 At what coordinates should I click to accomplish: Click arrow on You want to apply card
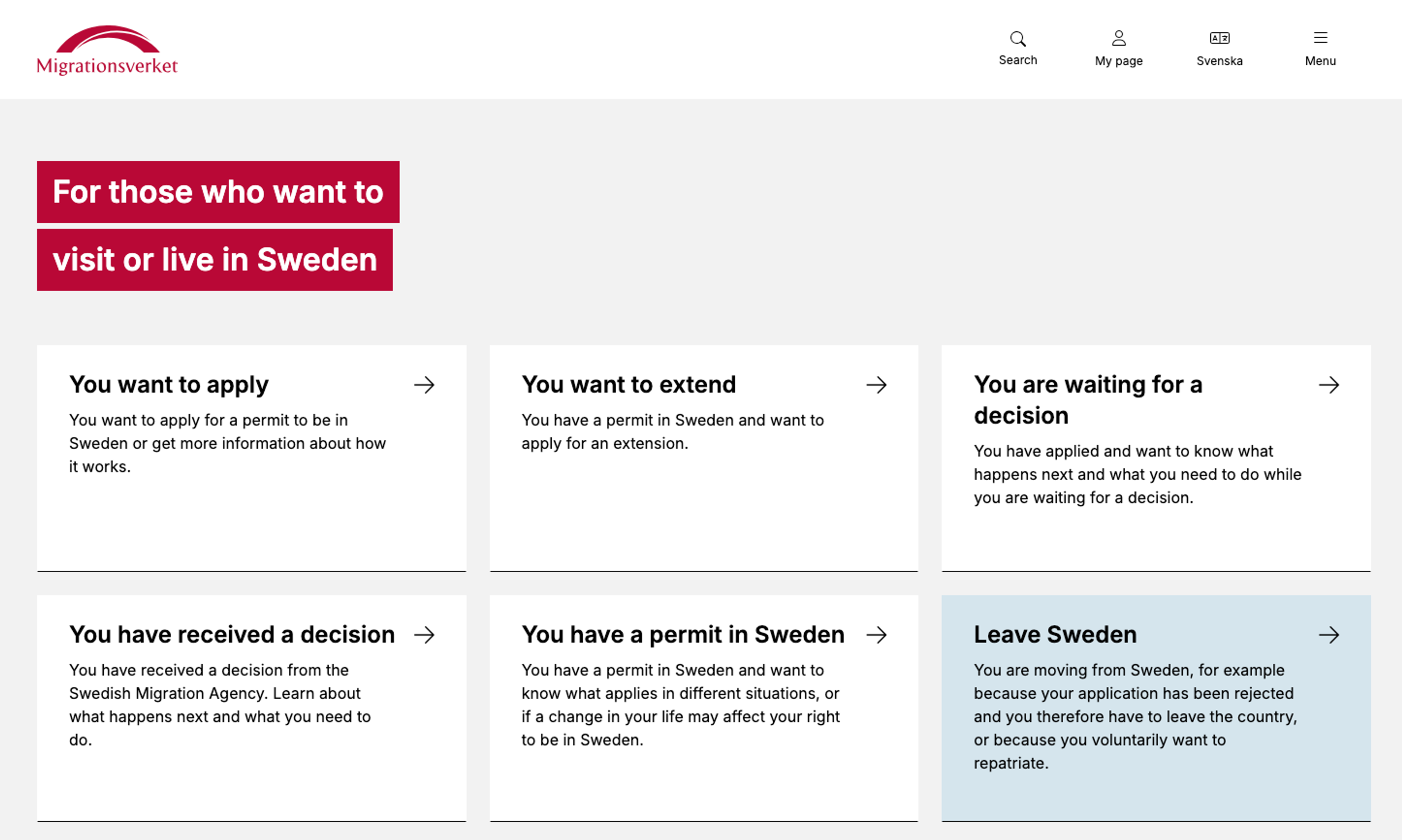424,385
